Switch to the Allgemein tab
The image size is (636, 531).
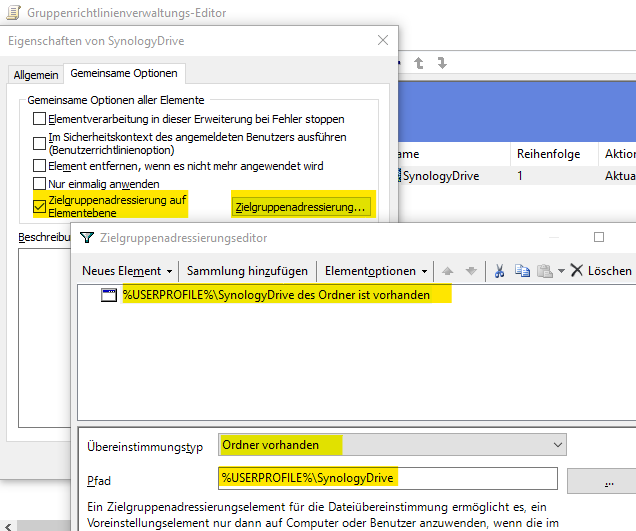coord(36,75)
